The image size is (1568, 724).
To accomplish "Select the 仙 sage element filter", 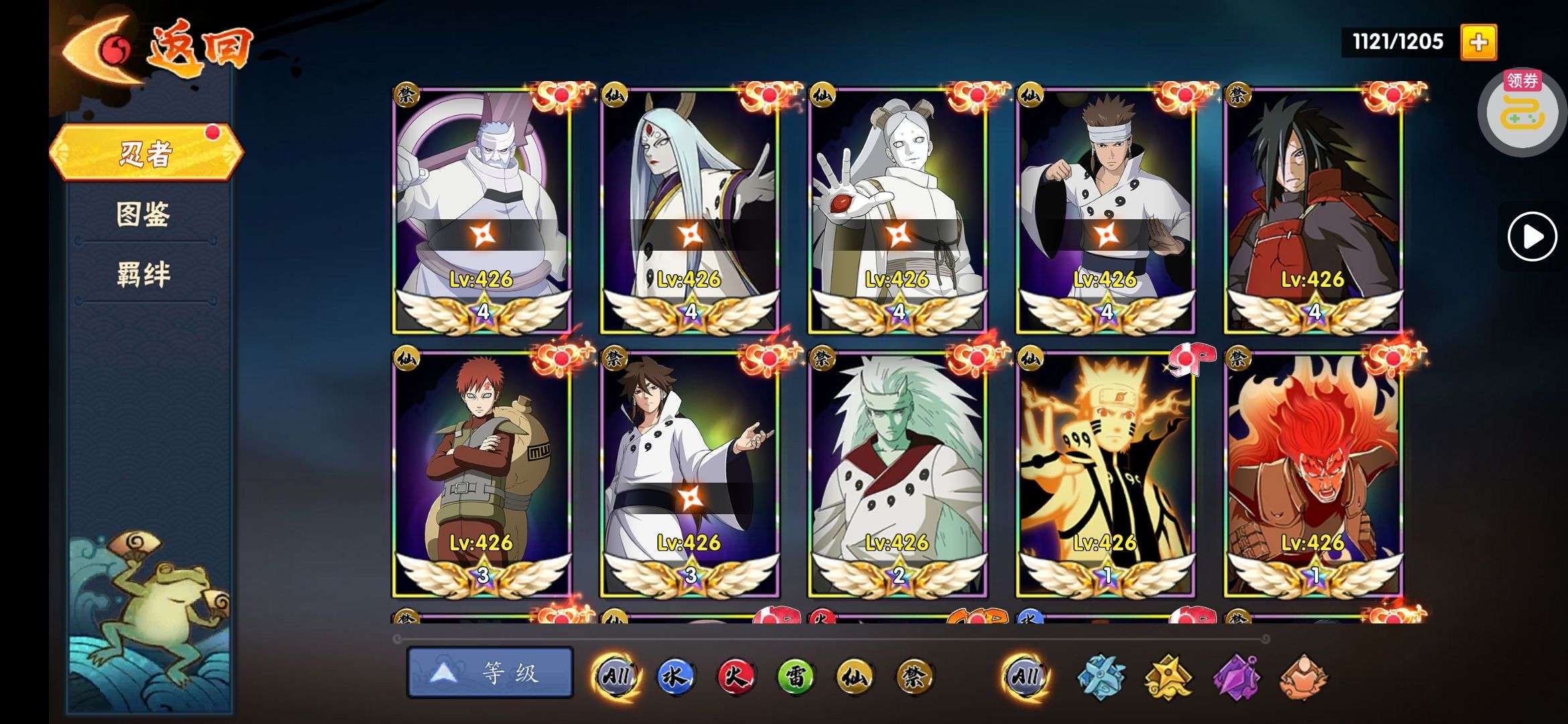I will pyautogui.click(x=854, y=676).
